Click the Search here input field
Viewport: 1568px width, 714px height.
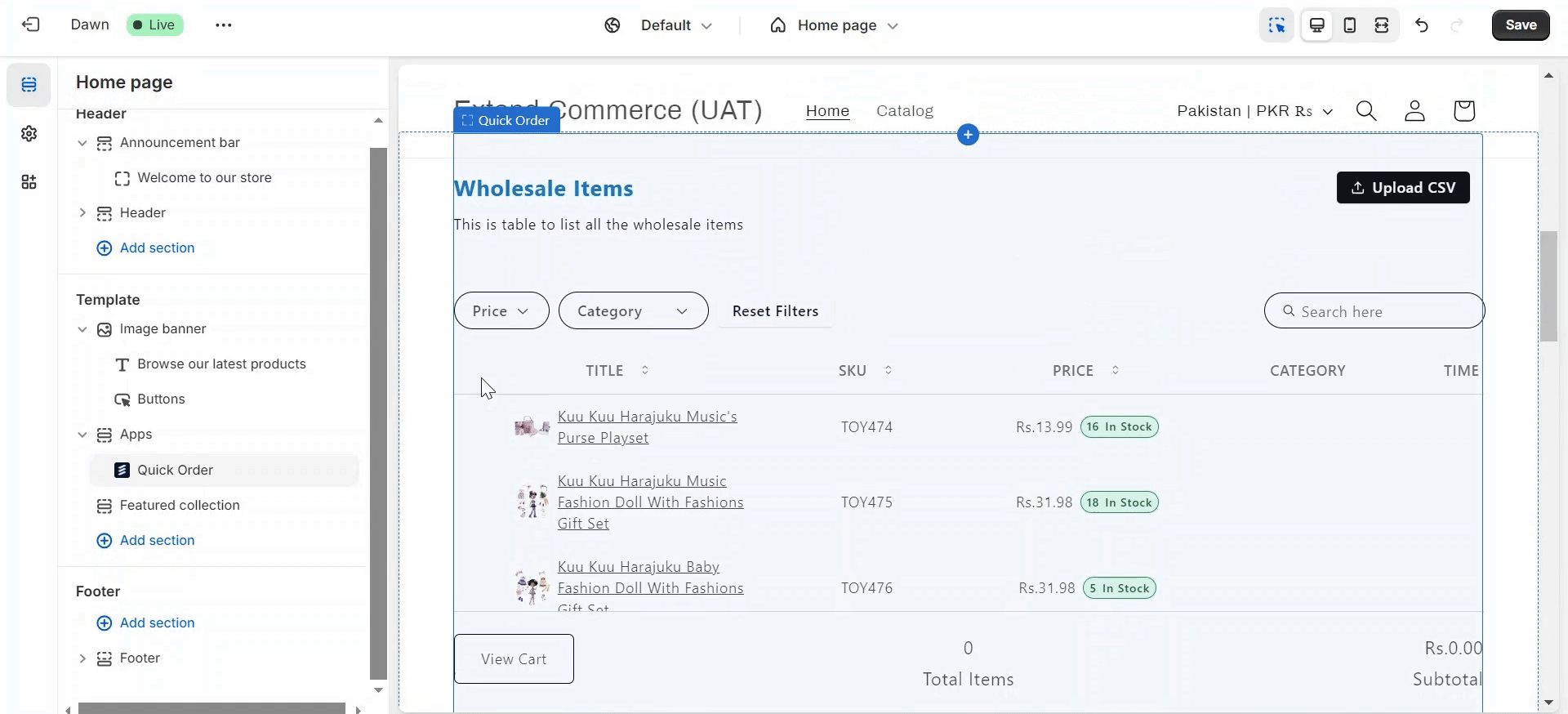coord(1374,311)
